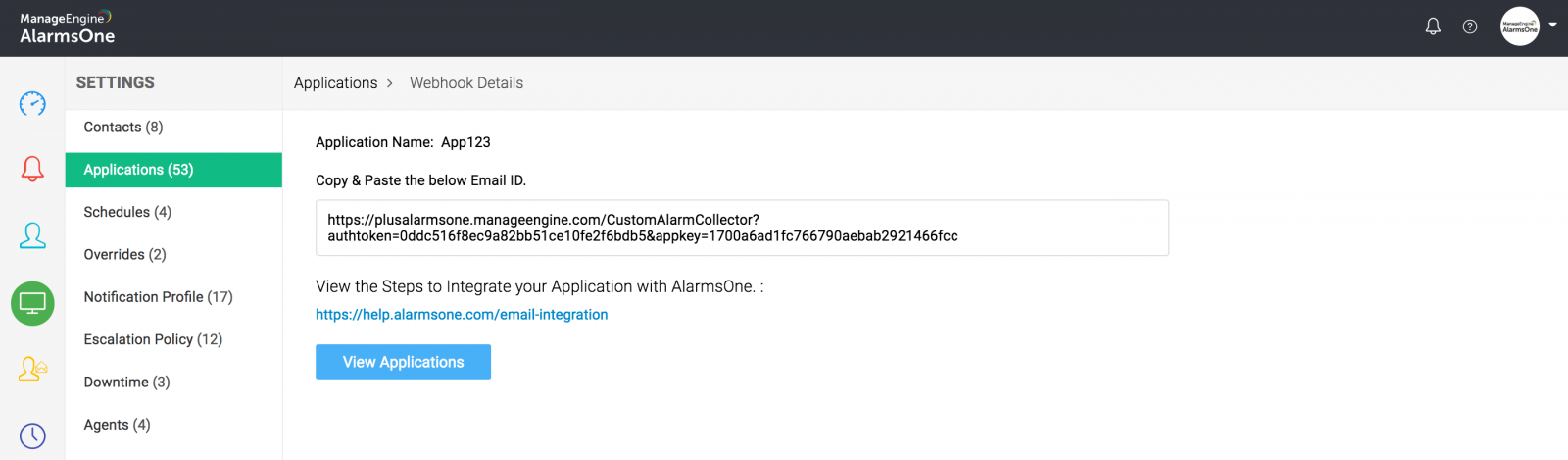1568x460 pixels.
Task: Open the help.alarmsone.com email-integration link
Action: click(462, 315)
